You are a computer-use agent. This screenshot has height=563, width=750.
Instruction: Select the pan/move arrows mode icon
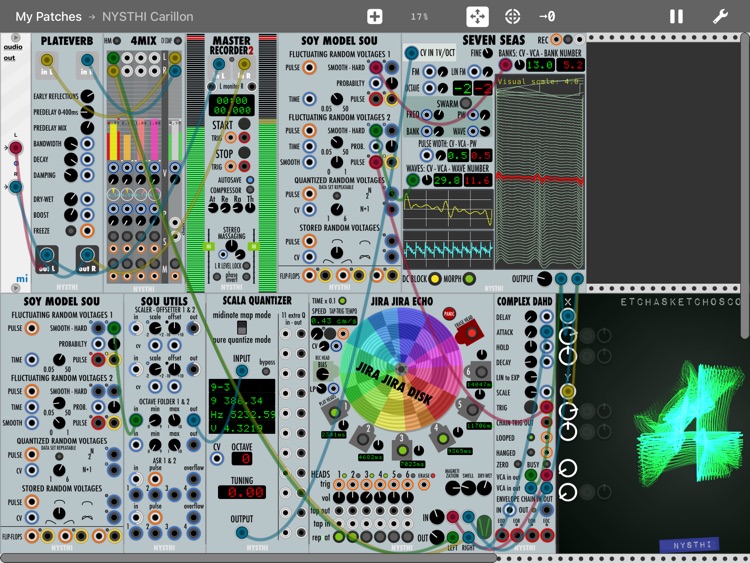tap(477, 17)
